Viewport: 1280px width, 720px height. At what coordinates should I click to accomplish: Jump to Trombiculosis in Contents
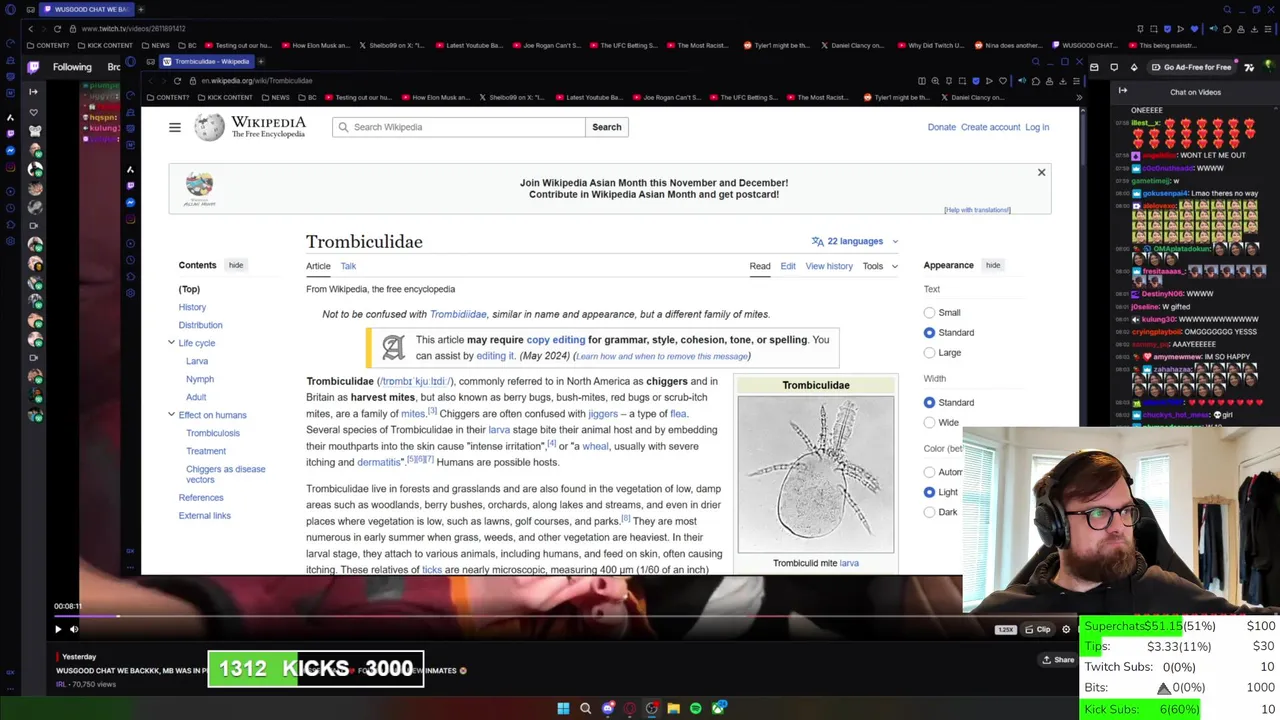[x=213, y=433]
